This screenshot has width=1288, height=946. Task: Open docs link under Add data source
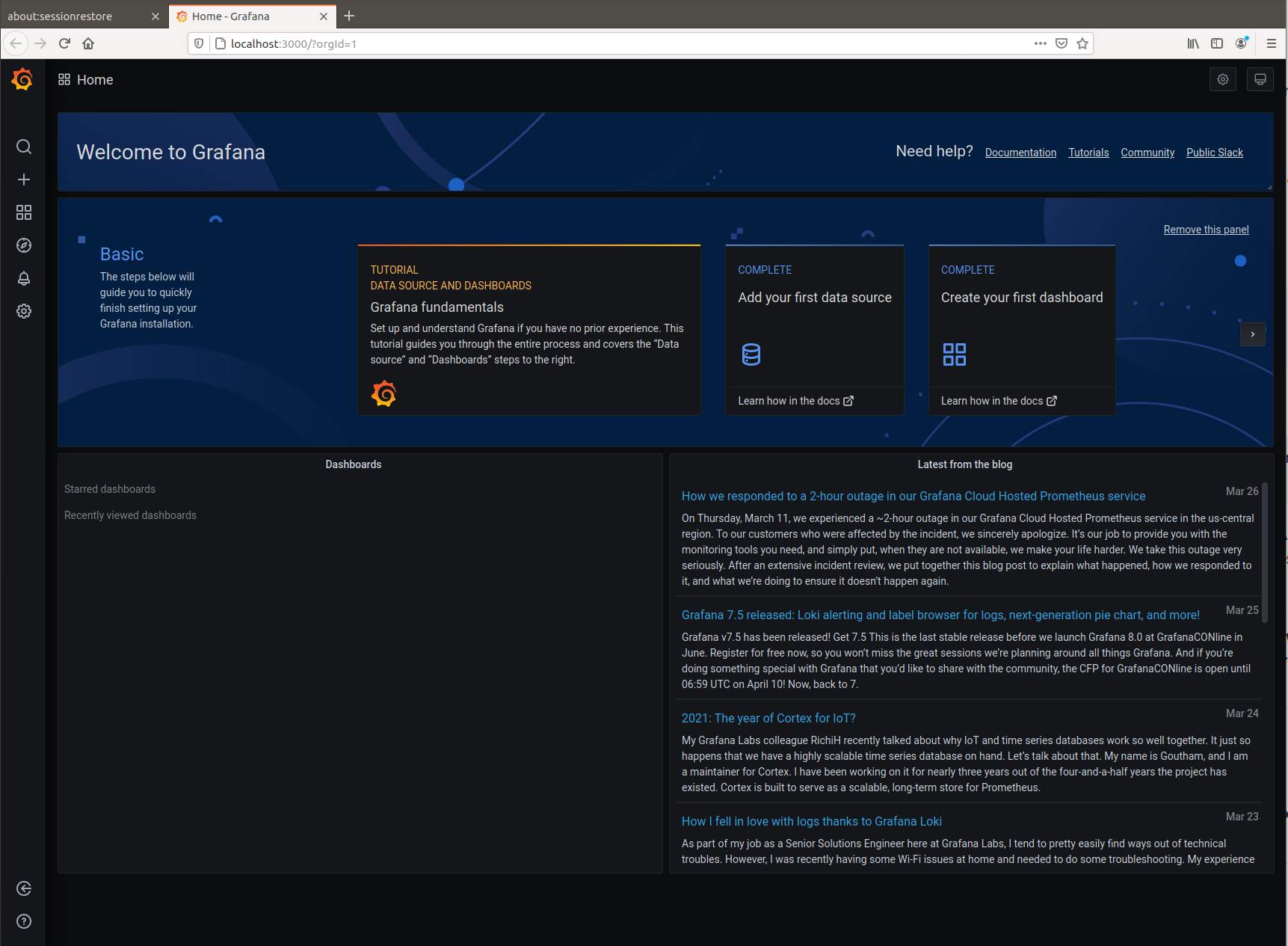(795, 401)
